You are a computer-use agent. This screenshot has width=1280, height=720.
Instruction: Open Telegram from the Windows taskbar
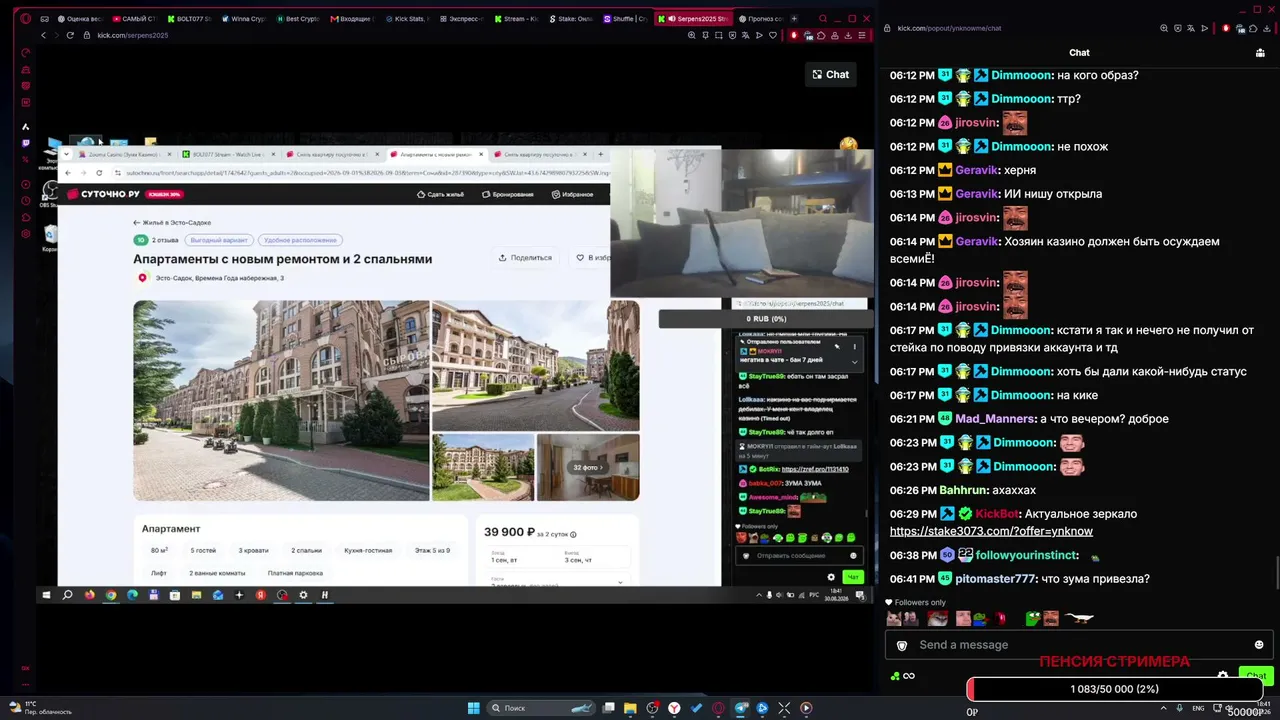point(740,708)
